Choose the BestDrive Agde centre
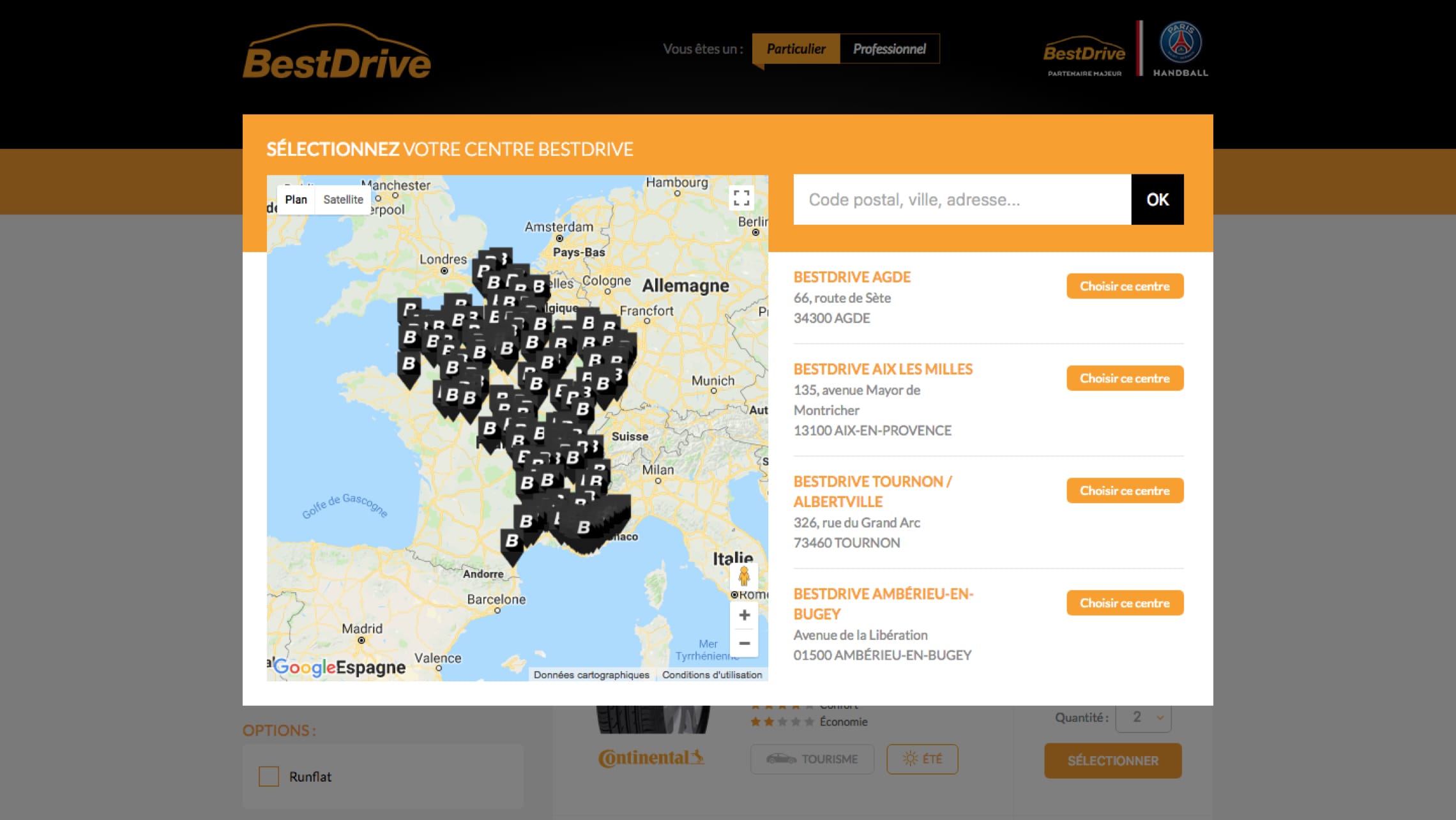Viewport: 1456px width, 820px height. point(1125,286)
